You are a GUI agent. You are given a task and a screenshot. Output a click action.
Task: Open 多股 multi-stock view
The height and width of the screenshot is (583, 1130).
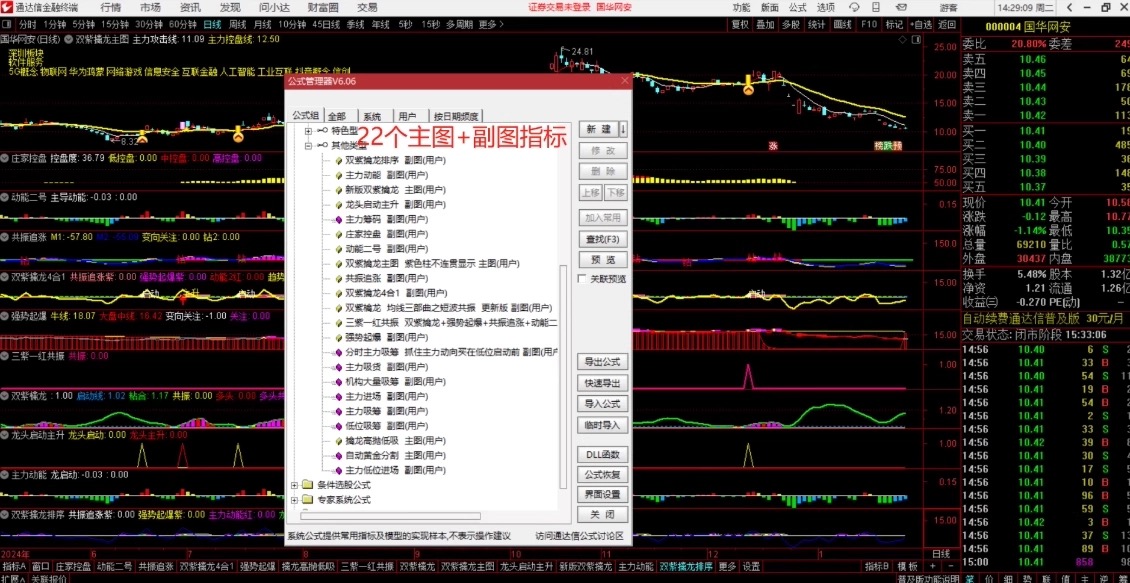(x=791, y=24)
